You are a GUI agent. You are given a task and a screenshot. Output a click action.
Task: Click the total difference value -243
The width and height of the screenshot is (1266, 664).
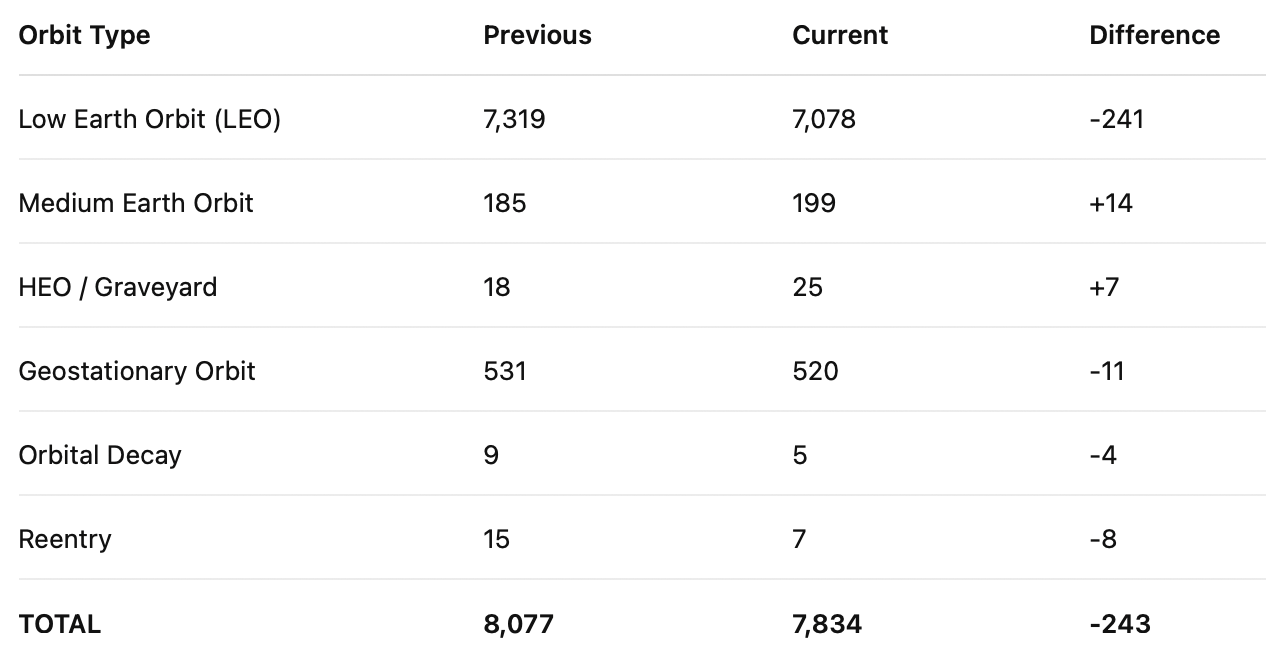(x=1120, y=624)
